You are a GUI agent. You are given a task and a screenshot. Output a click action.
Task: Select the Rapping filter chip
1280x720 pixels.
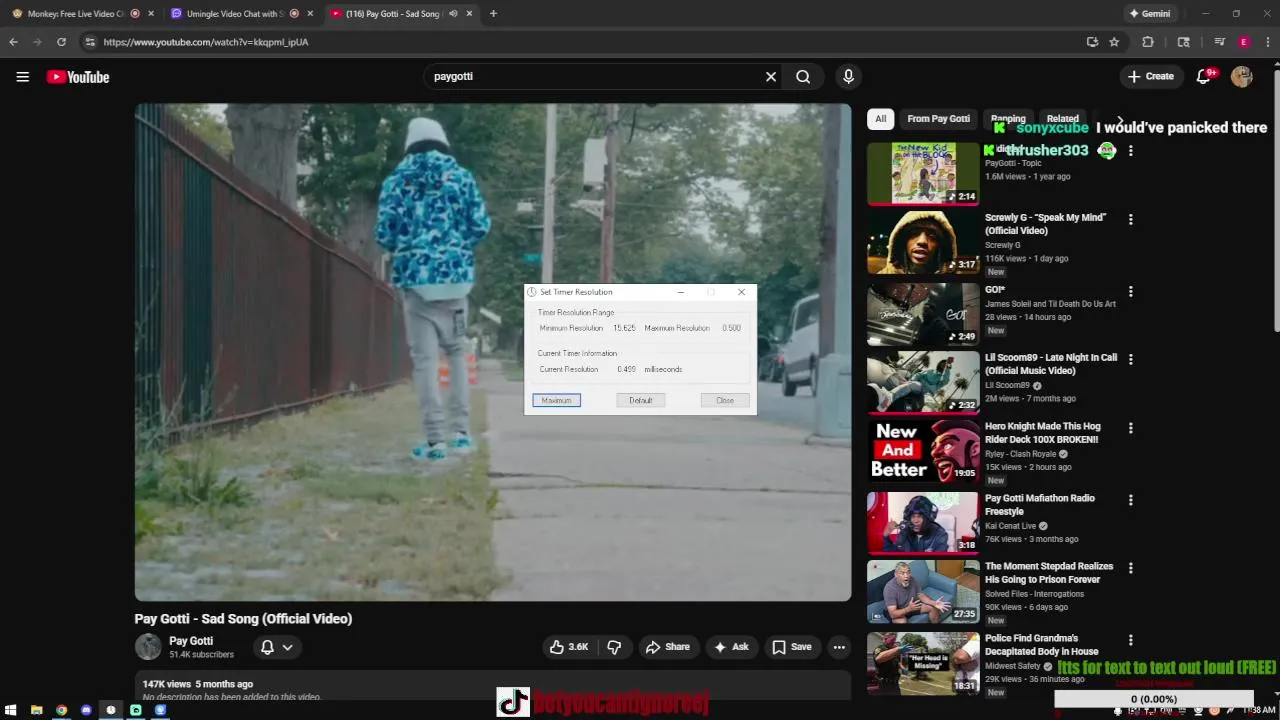1008,119
